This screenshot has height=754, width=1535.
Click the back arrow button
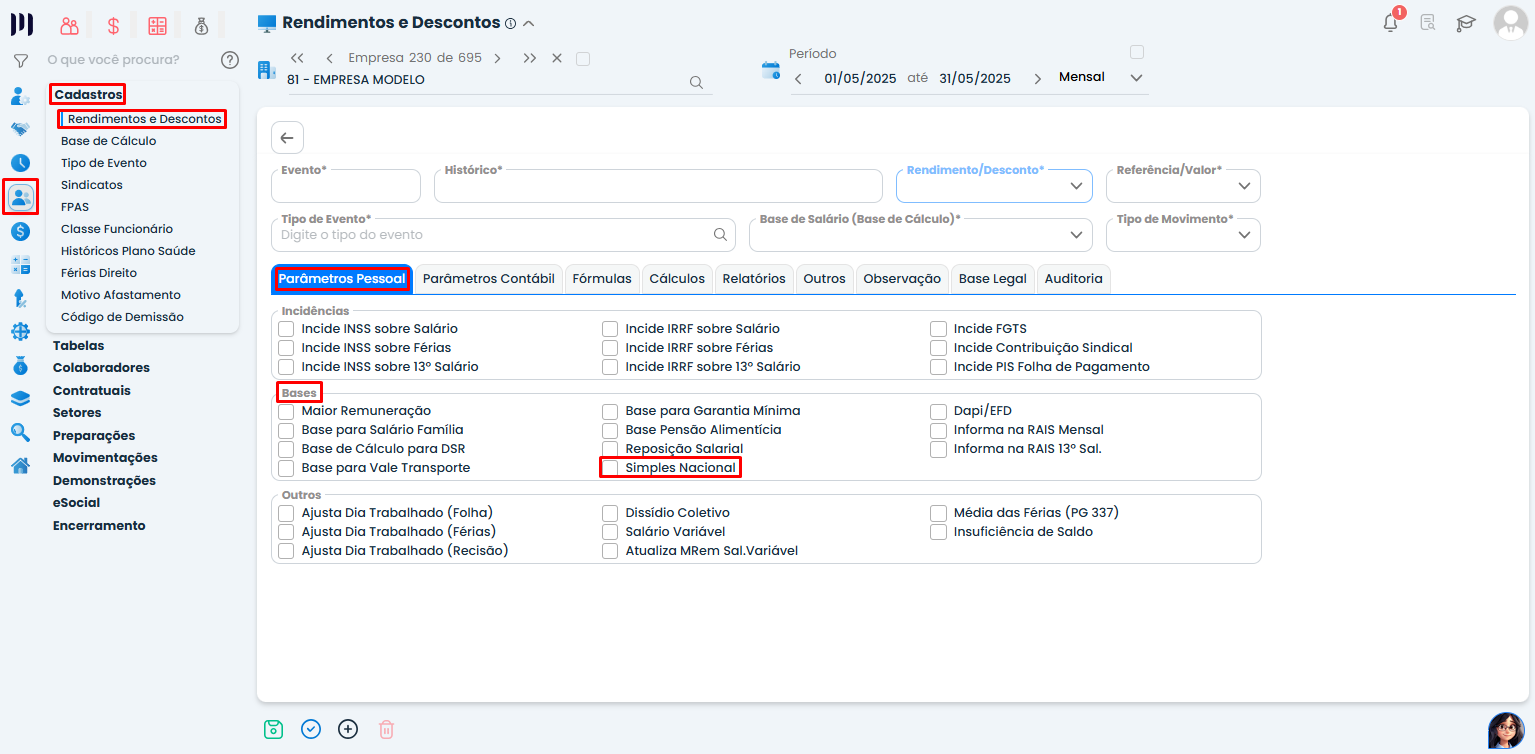coord(287,138)
